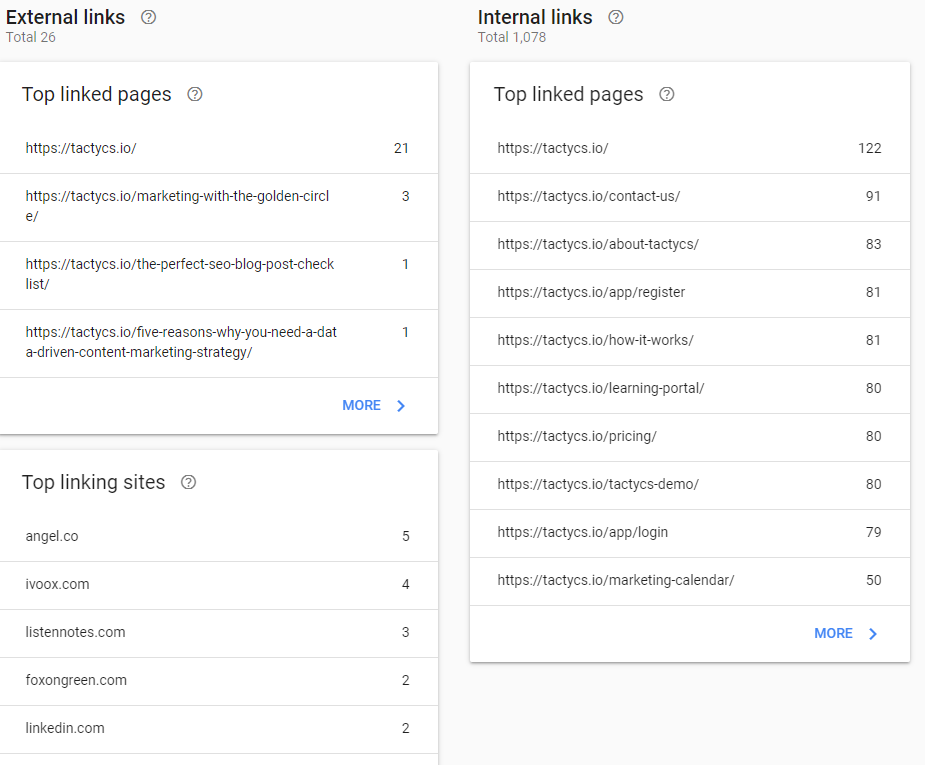Viewport: 925px width, 765px height.
Task: Click MORE under external Top linked pages
Action: point(361,405)
